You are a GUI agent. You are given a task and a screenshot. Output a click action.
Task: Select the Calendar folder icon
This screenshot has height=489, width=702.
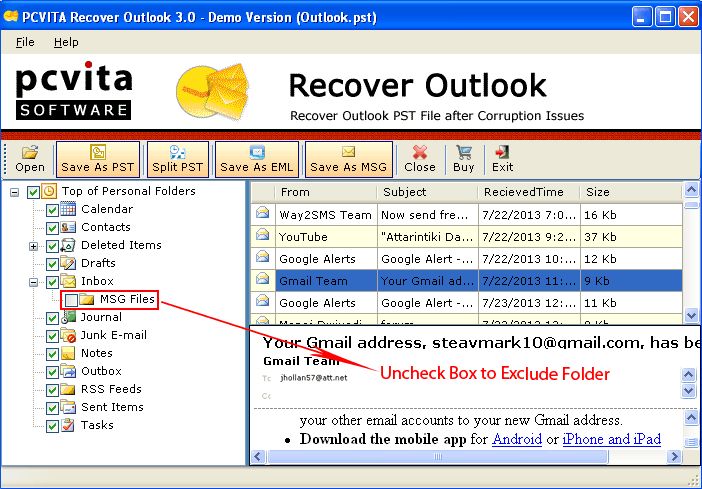click(x=68, y=209)
